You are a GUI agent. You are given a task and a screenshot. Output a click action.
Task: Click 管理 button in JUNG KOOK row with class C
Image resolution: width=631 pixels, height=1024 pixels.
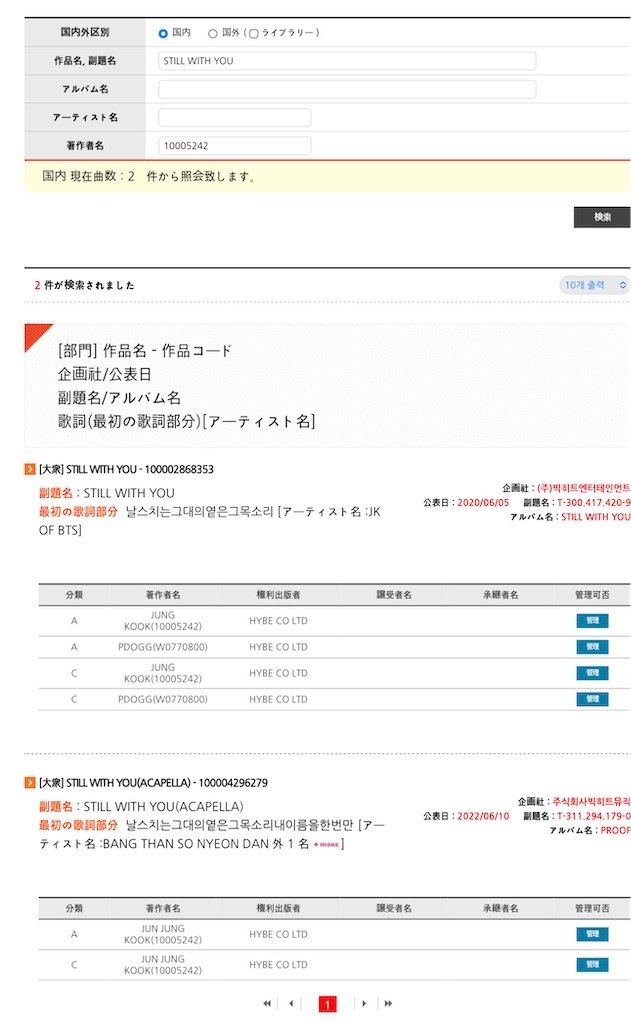coord(592,673)
